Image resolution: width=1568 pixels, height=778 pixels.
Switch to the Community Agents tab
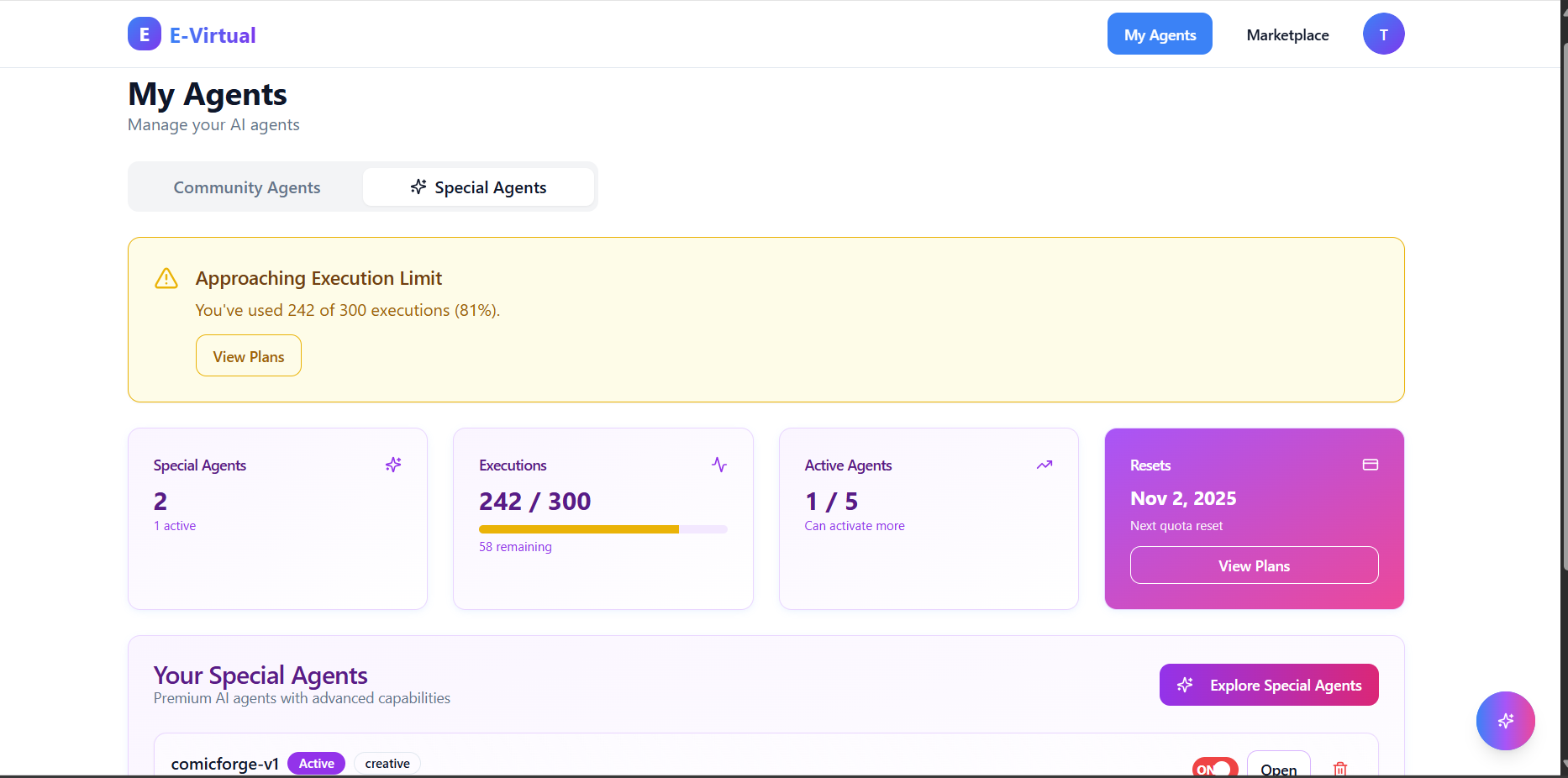pyautogui.click(x=246, y=187)
